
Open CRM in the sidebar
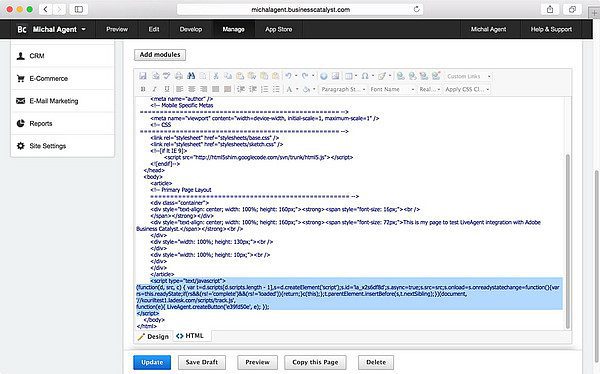tap(63, 56)
